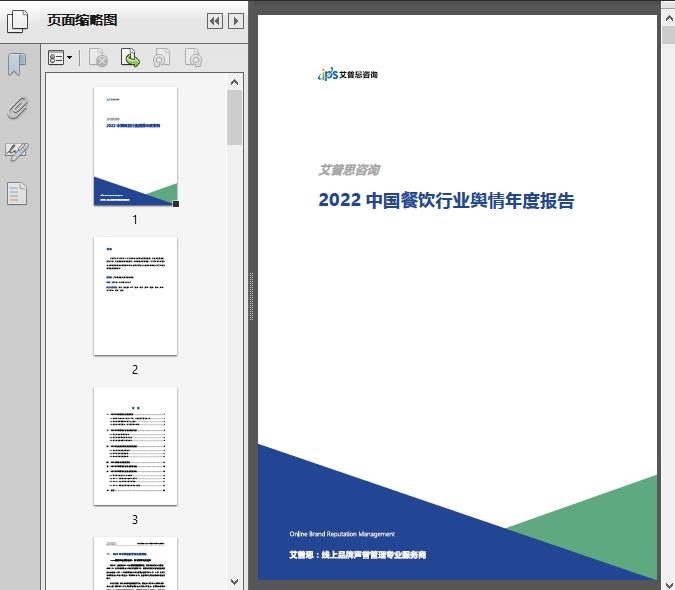Click the thumbnail panel scroll-down arrow
The image size is (675, 590).
tap(235, 582)
